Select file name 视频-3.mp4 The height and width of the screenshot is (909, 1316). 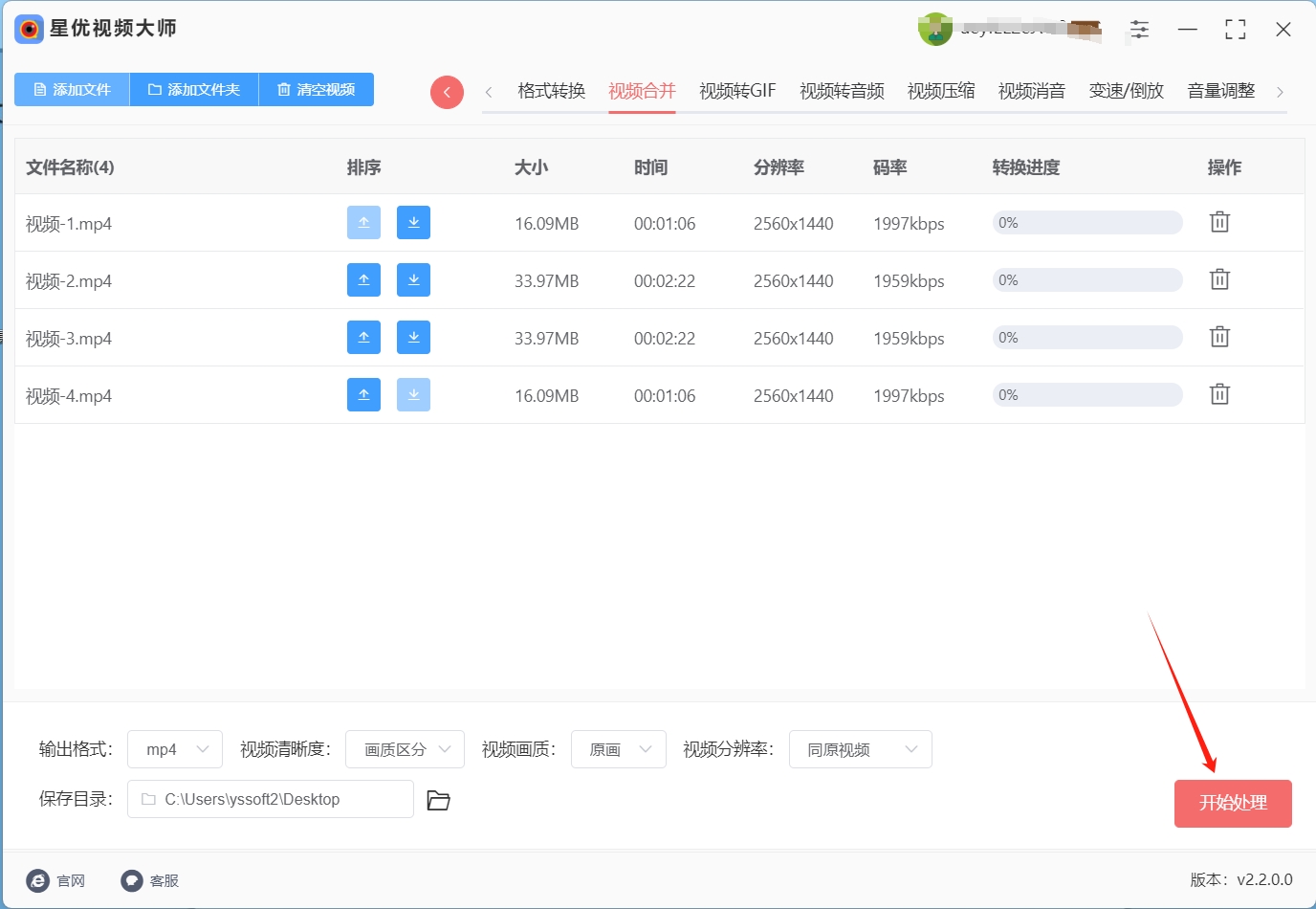click(69, 339)
